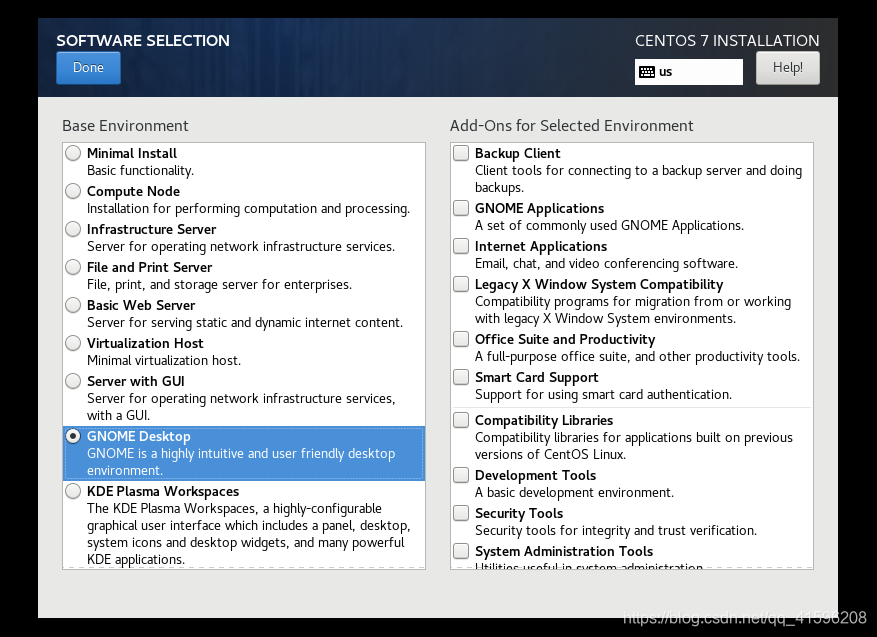This screenshot has height=637, width=877.
Task: Click 'Support for using smart card authentication.'
Action: [x=603, y=395]
